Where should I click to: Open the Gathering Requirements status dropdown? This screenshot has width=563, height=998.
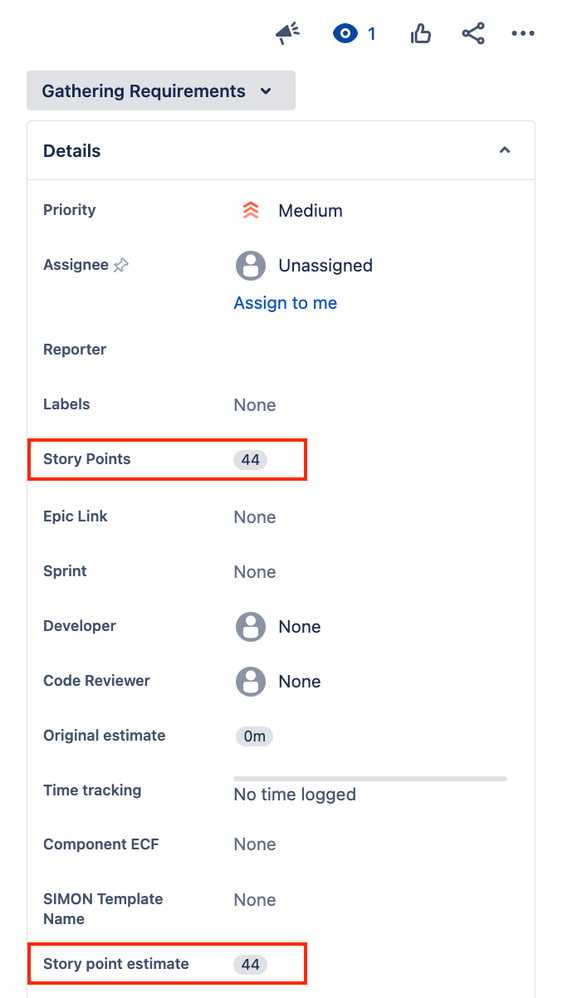[161, 90]
